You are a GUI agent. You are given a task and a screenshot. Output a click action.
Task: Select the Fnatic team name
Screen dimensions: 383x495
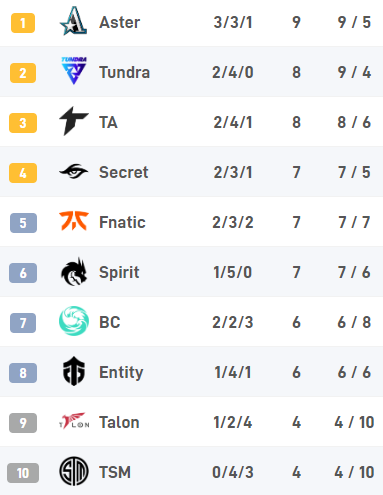[x=122, y=222]
